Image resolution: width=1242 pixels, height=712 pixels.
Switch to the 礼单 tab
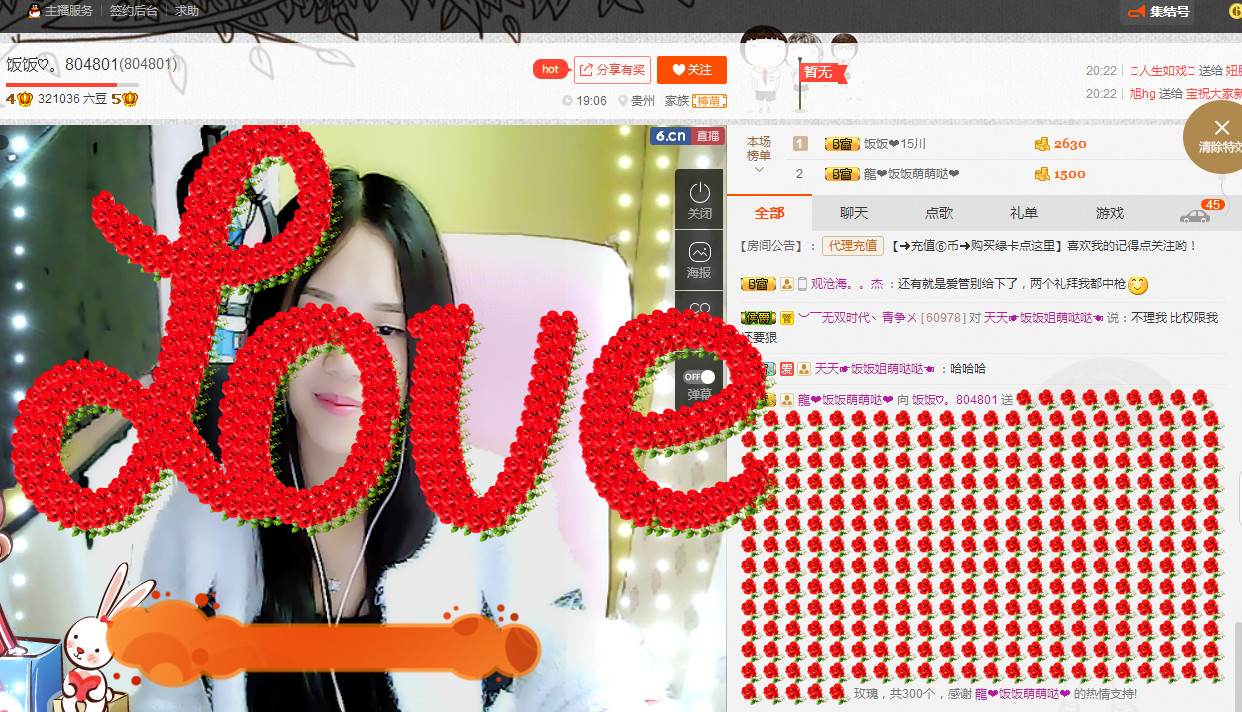tap(1024, 213)
